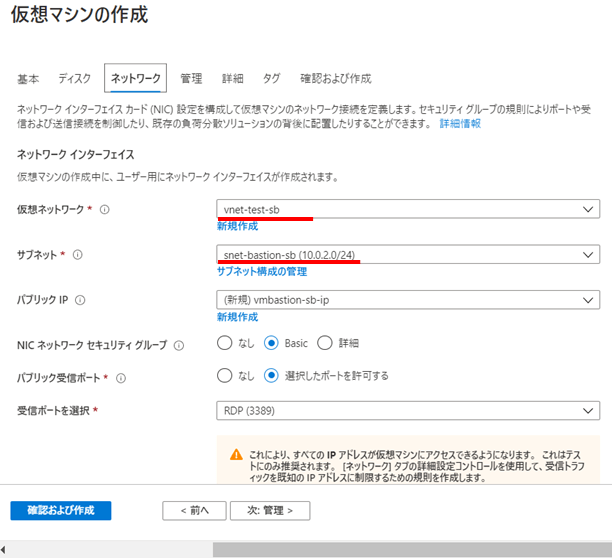Expand the snet-bastion-sb subnet dropdown
Viewport: 612px width, 558px height.
click(x=408, y=255)
